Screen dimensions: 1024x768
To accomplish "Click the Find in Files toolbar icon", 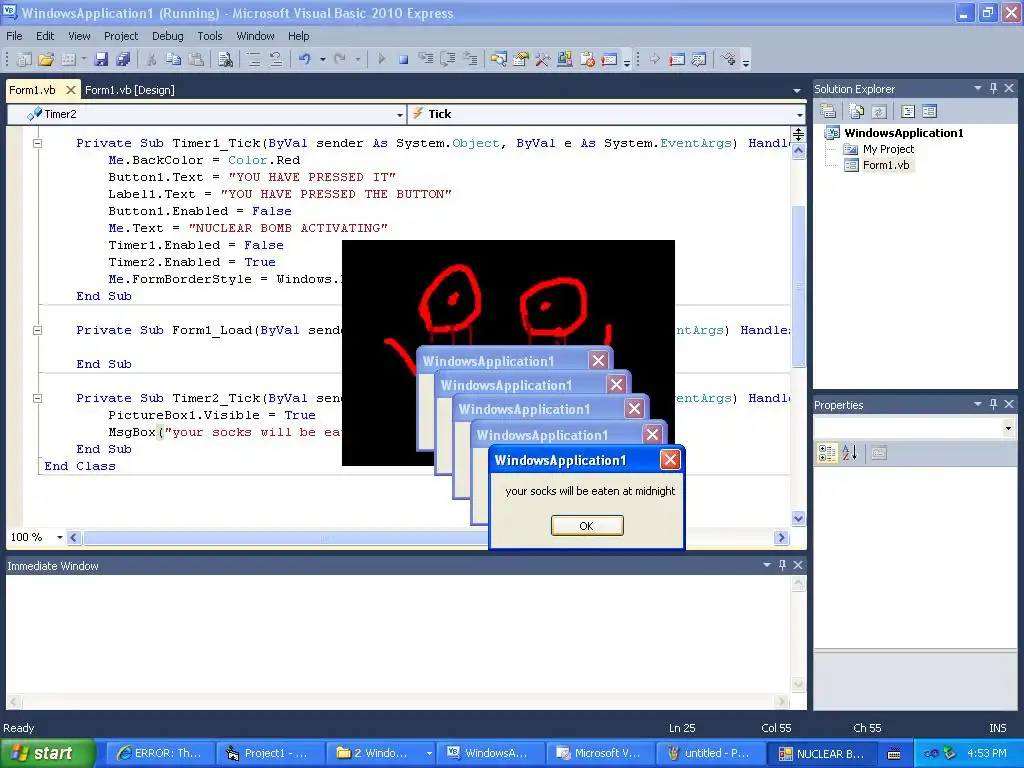I will [x=225, y=59].
